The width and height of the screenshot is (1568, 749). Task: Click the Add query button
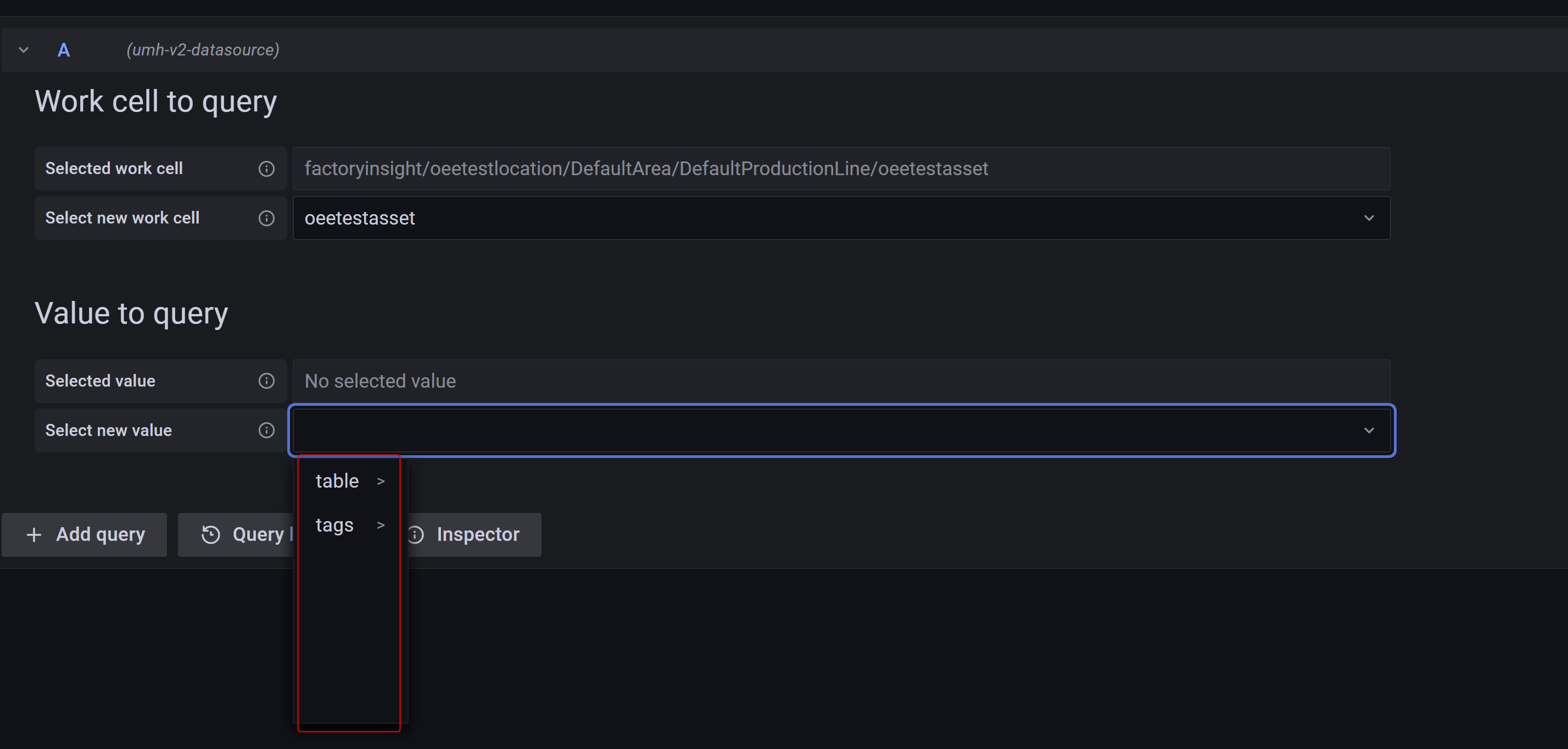coord(85,535)
